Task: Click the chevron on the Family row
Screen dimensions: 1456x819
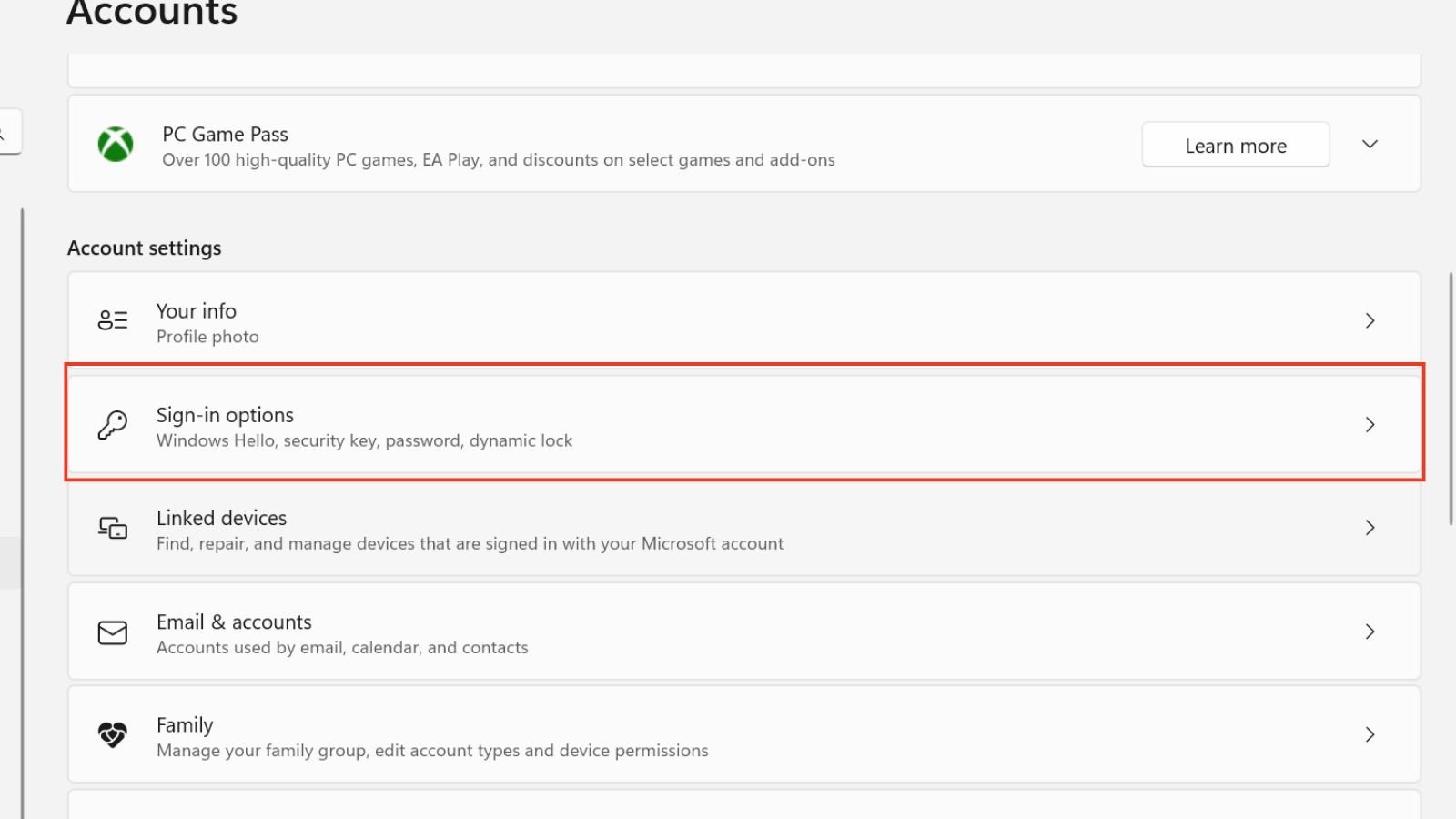Action: [x=1370, y=734]
